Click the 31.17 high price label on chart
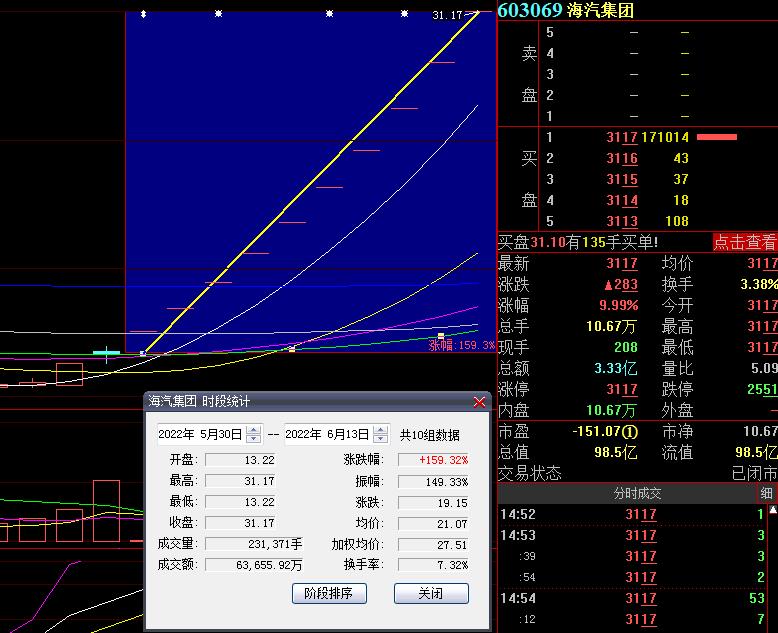The image size is (778, 633). (x=448, y=15)
